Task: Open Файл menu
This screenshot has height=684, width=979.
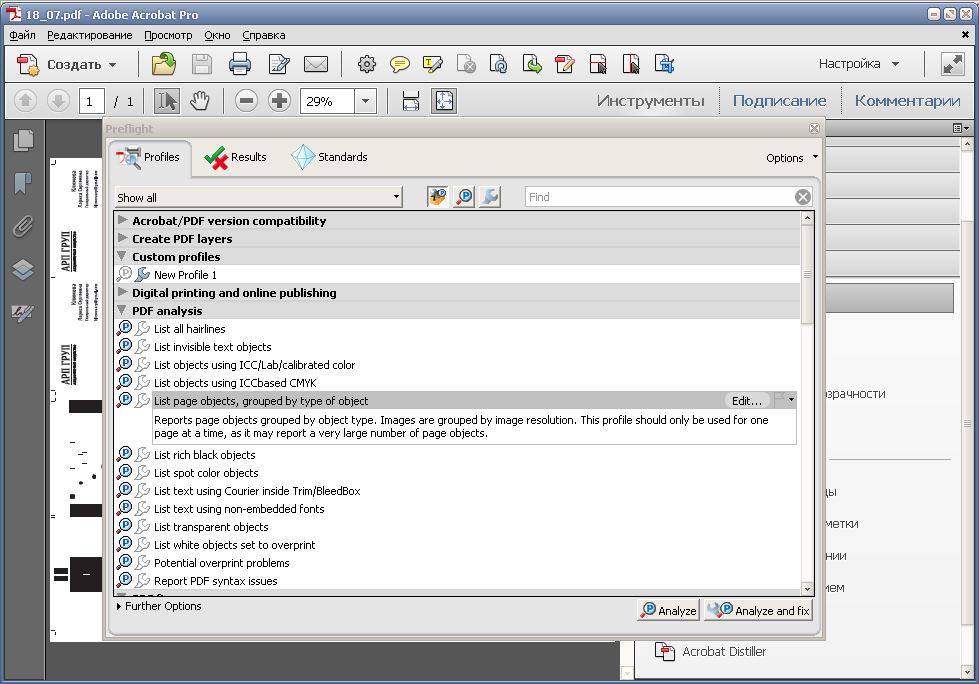Action: point(22,35)
